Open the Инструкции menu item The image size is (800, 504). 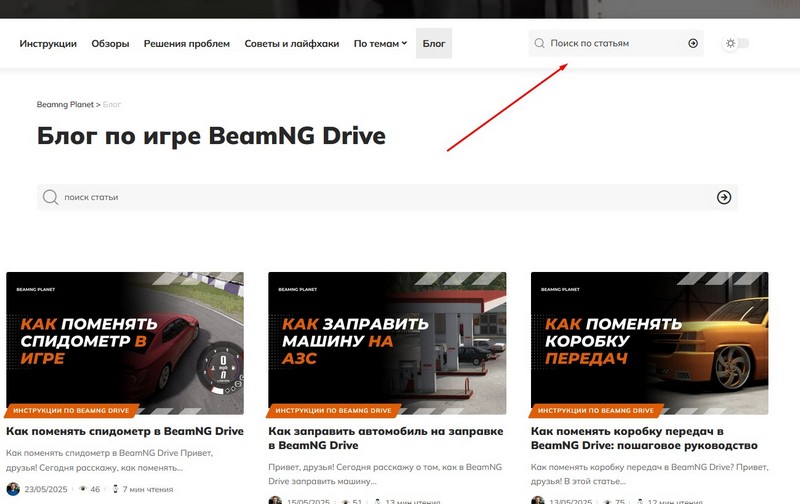[x=48, y=43]
